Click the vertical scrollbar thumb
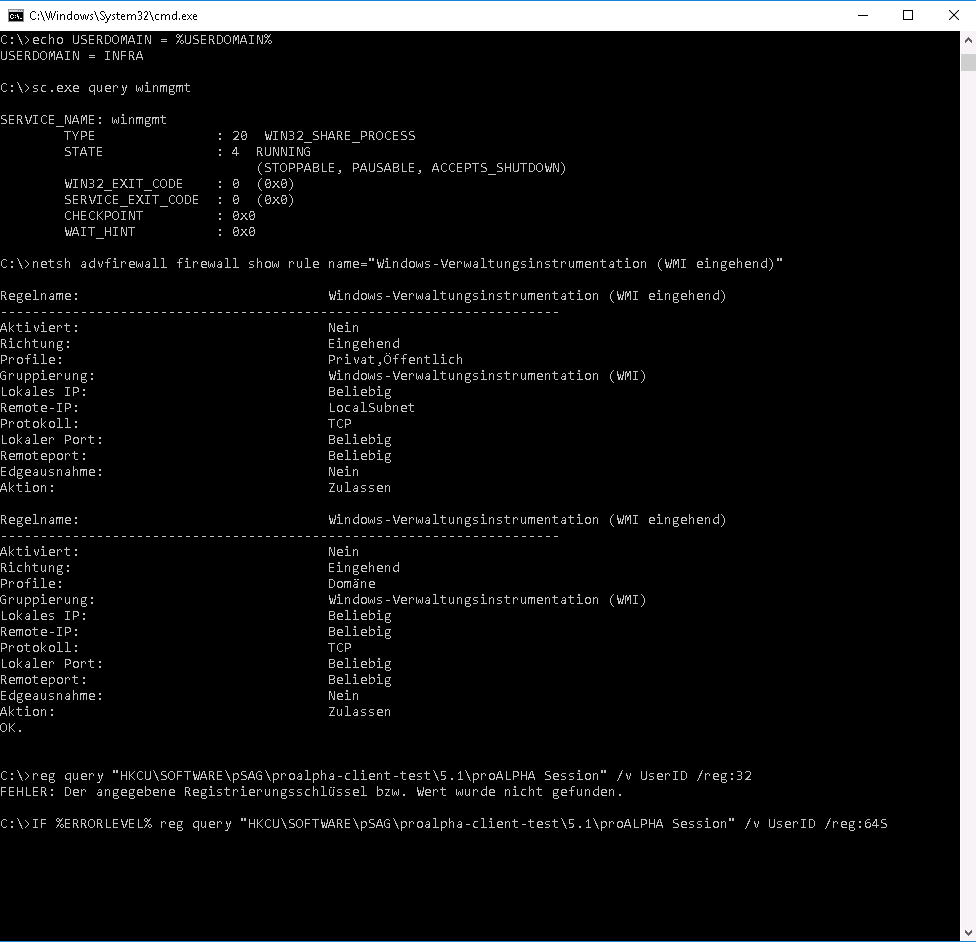Image resolution: width=976 pixels, height=942 pixels. [x=967, y=62]
